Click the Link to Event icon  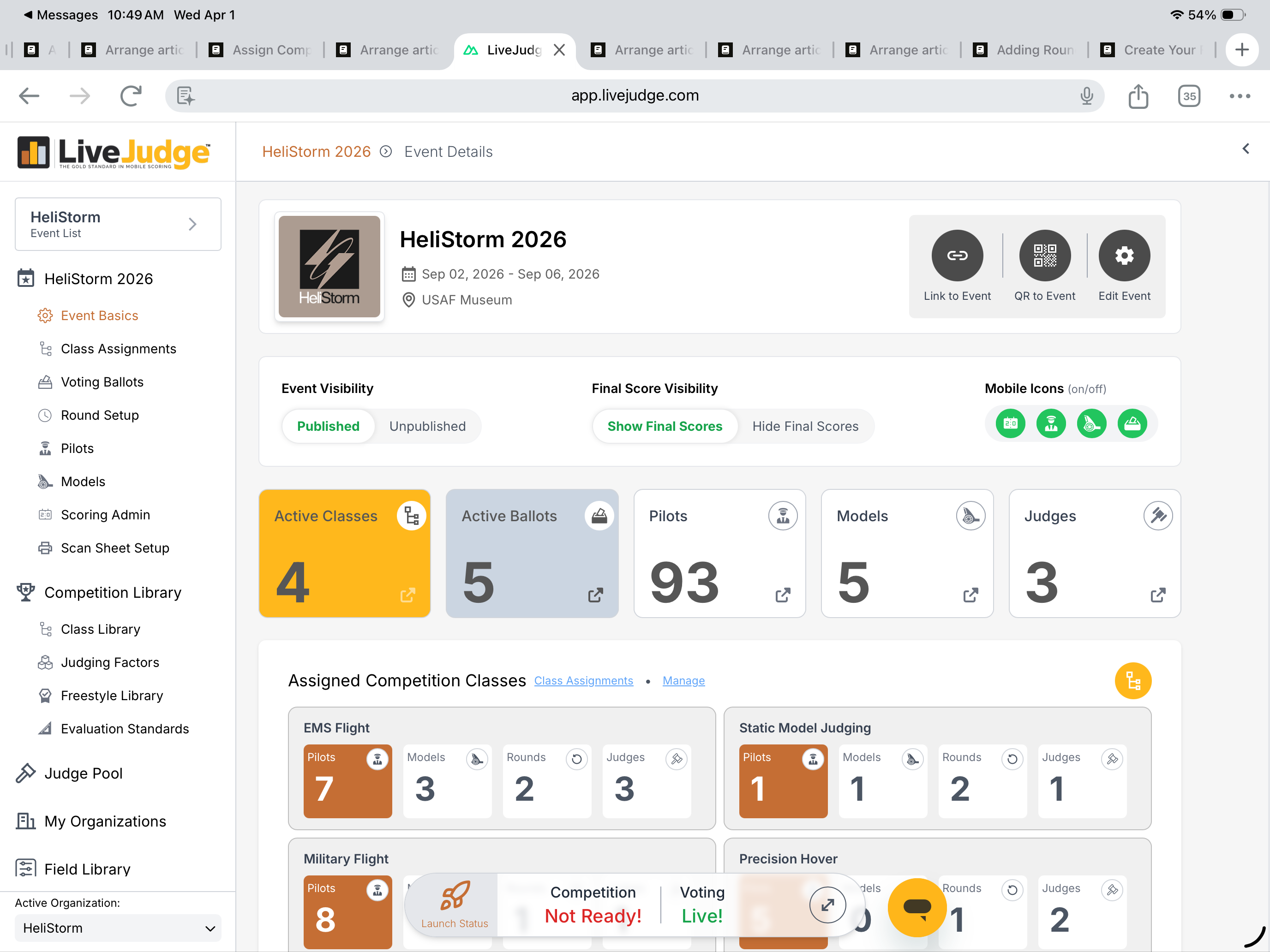(957, 256)
